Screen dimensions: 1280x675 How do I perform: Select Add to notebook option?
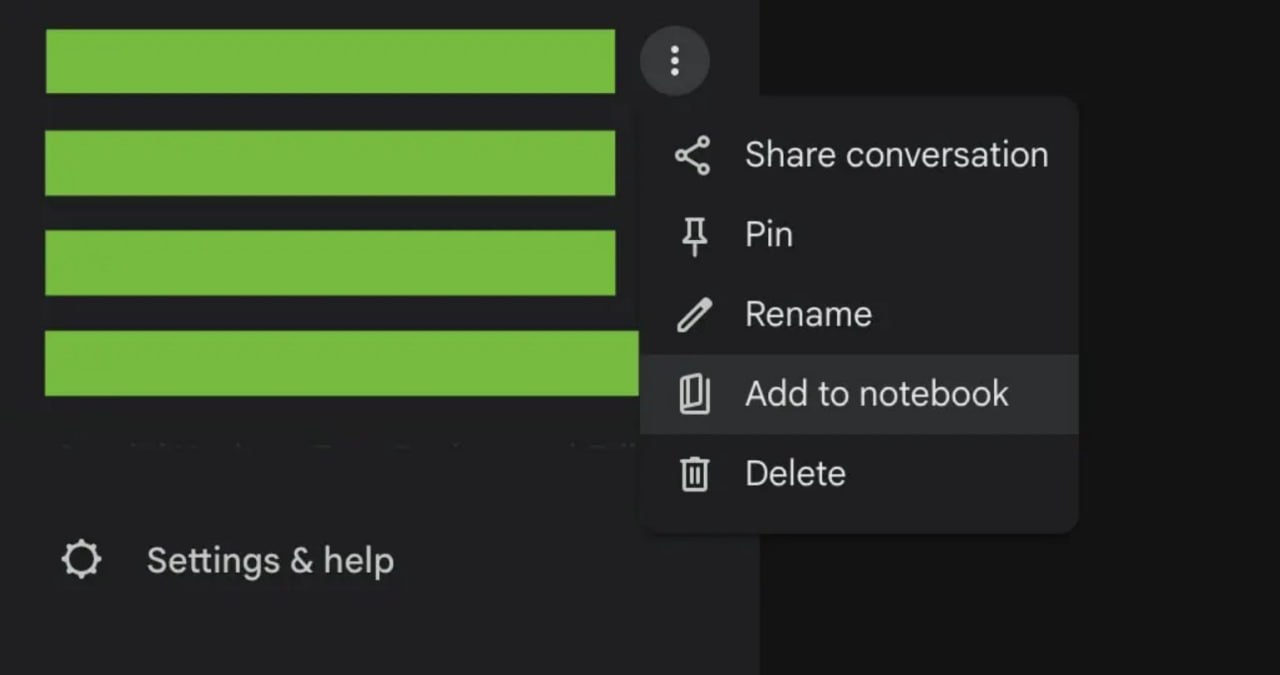[x=876, y=394]
